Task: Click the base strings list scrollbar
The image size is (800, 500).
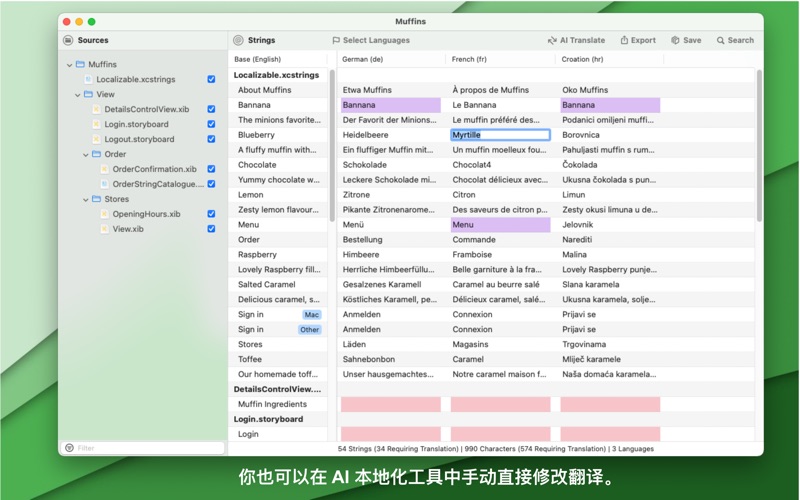Action: coord(332,145)
